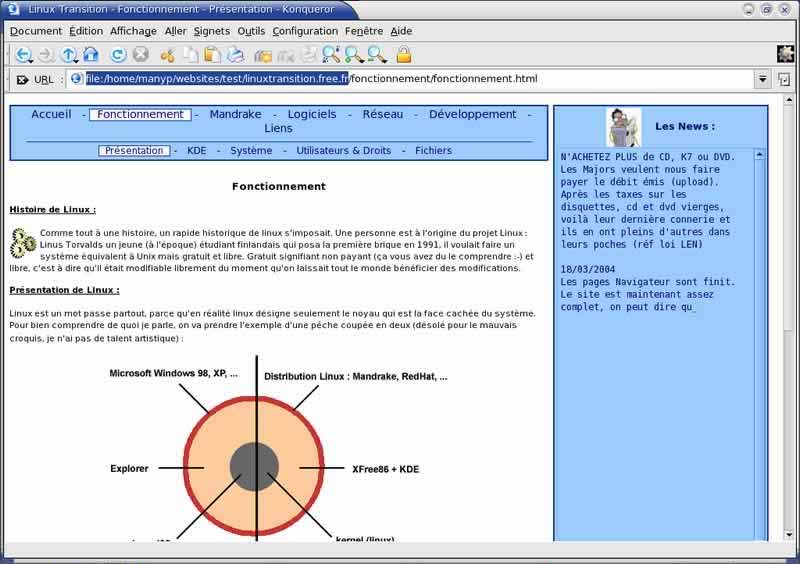
Task: Open the KDE sub-link
Action: (x=196, y=151)
